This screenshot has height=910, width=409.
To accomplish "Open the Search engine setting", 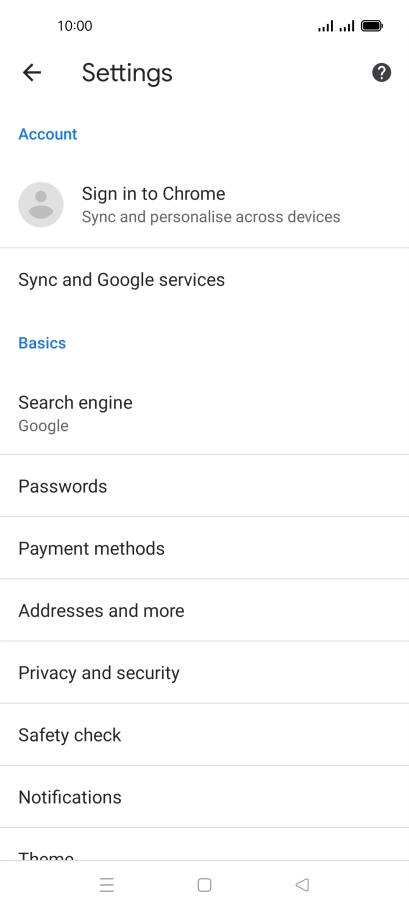I will [204, 413].
